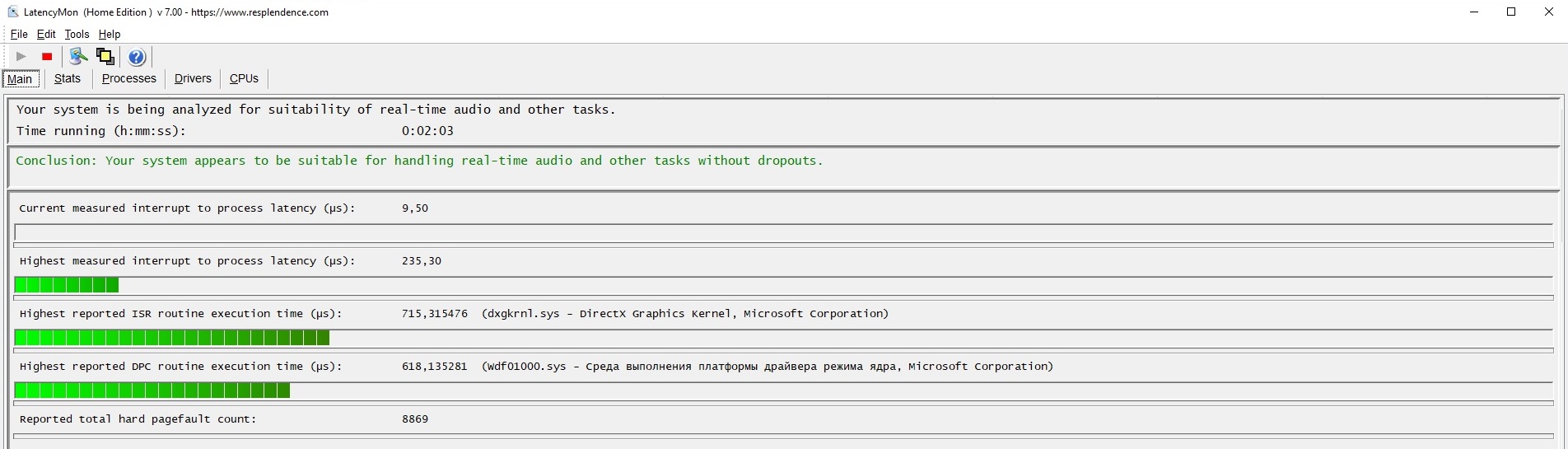Click the green Conclusion text line
Screen dimensions: 1568x449
pyautogui.click(x=419, y=161)
